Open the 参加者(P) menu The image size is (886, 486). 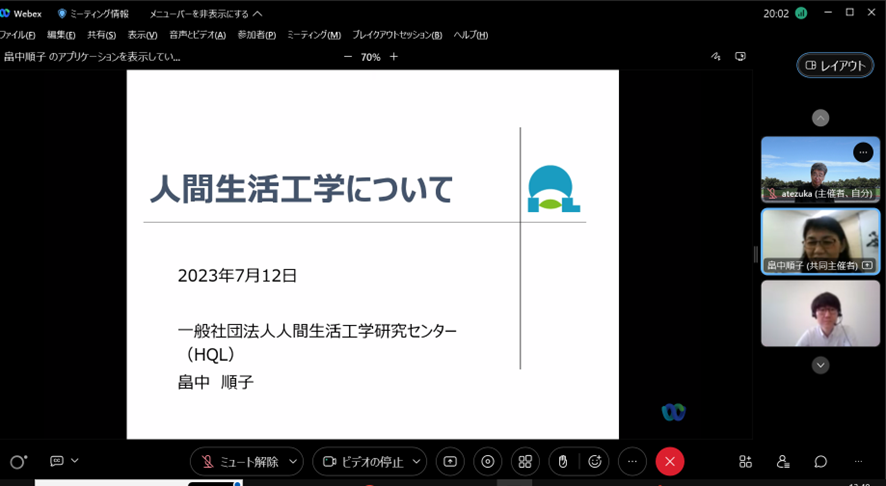coord(256,35)
